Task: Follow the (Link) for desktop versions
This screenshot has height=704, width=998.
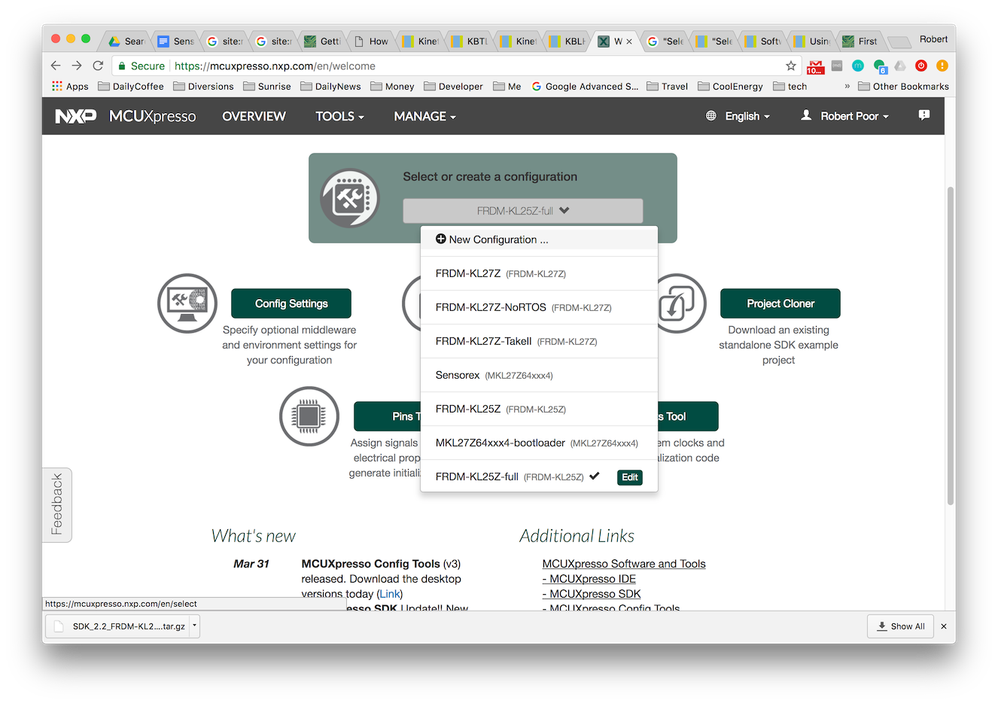Action: click(390, 594)
